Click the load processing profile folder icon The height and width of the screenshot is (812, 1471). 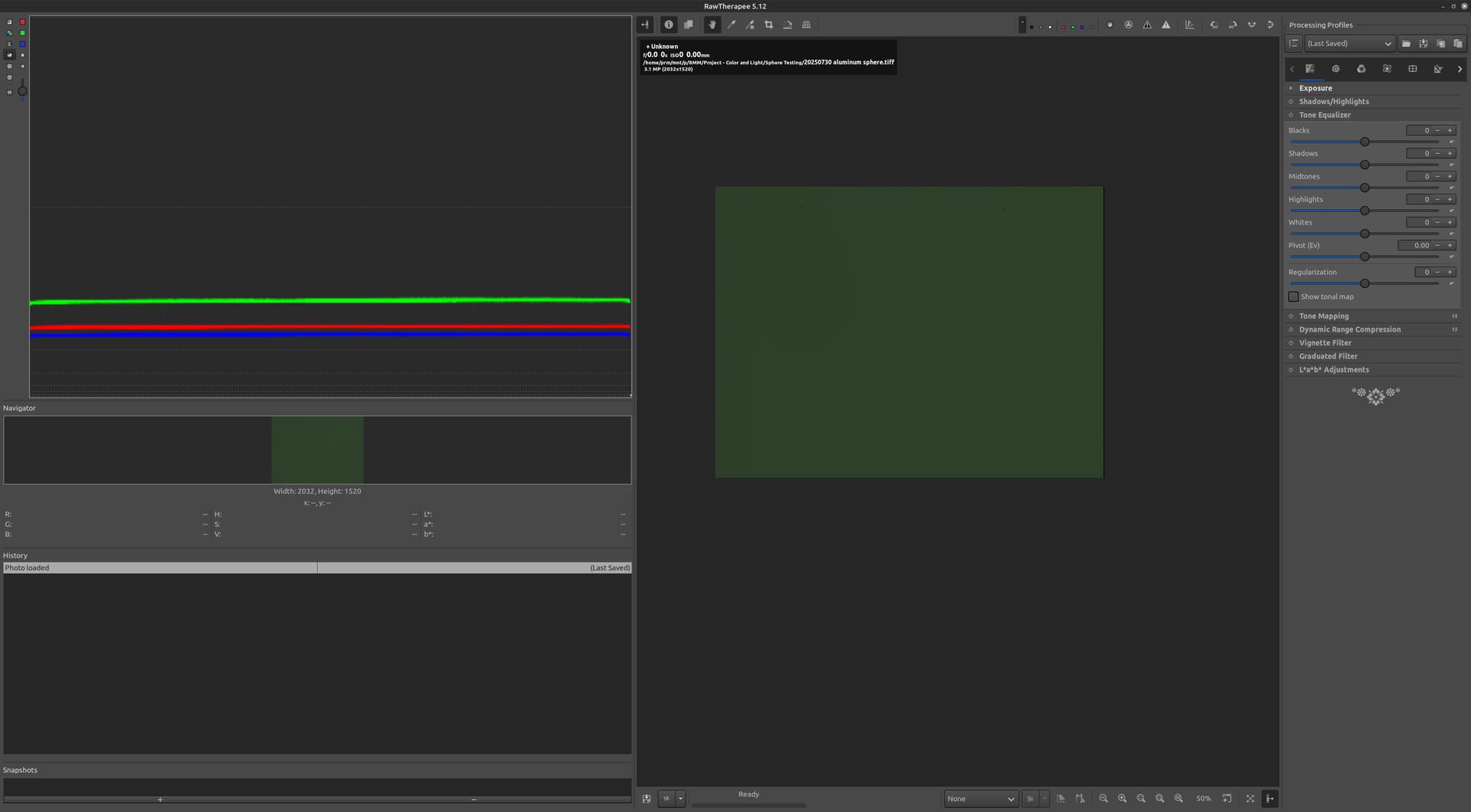pyautogui.click(x=1406, y=44)
